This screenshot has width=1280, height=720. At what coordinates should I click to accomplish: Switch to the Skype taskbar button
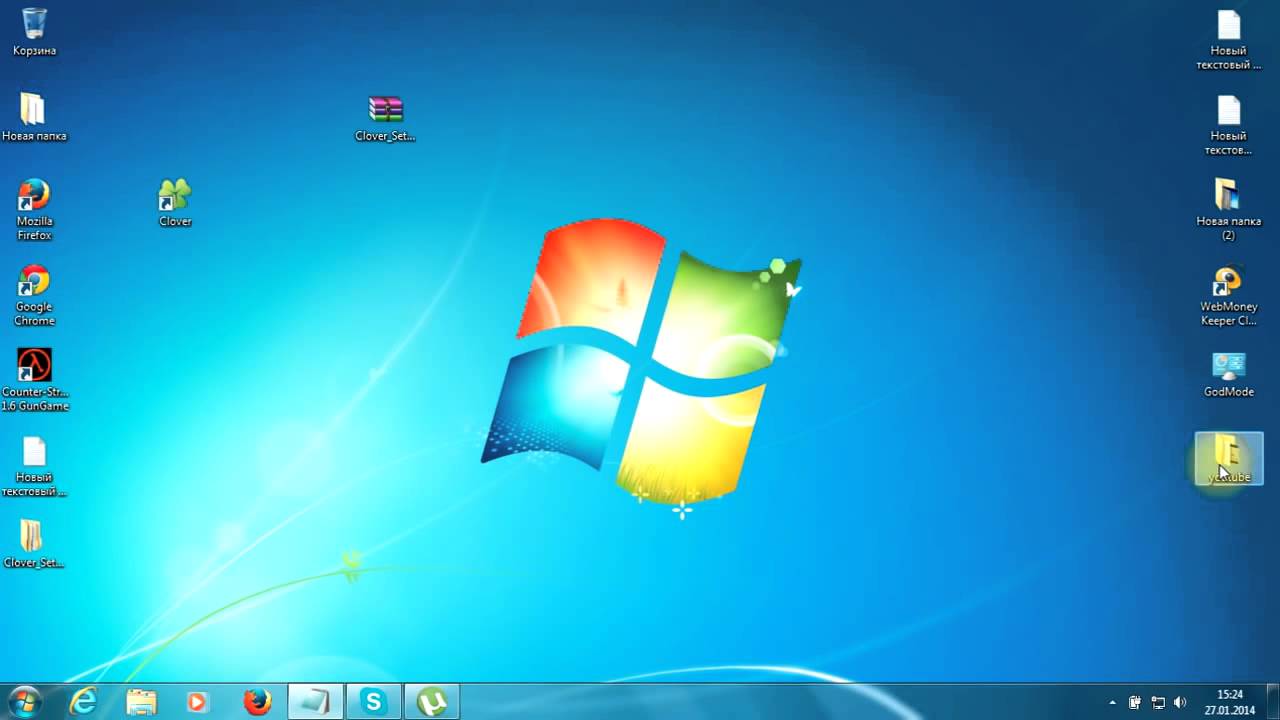click(374, 702)
